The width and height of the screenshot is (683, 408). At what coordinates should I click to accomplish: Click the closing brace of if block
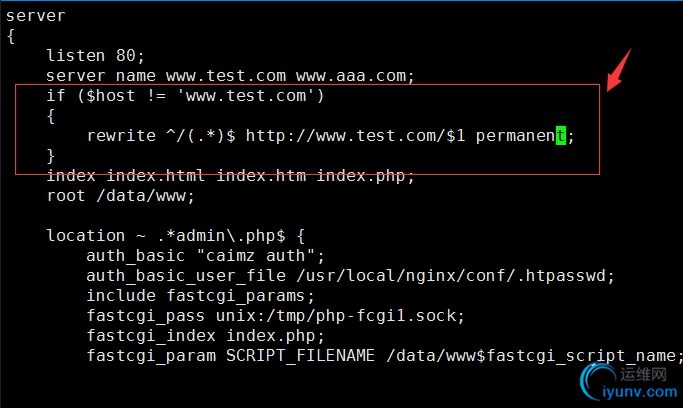(51, 156)
